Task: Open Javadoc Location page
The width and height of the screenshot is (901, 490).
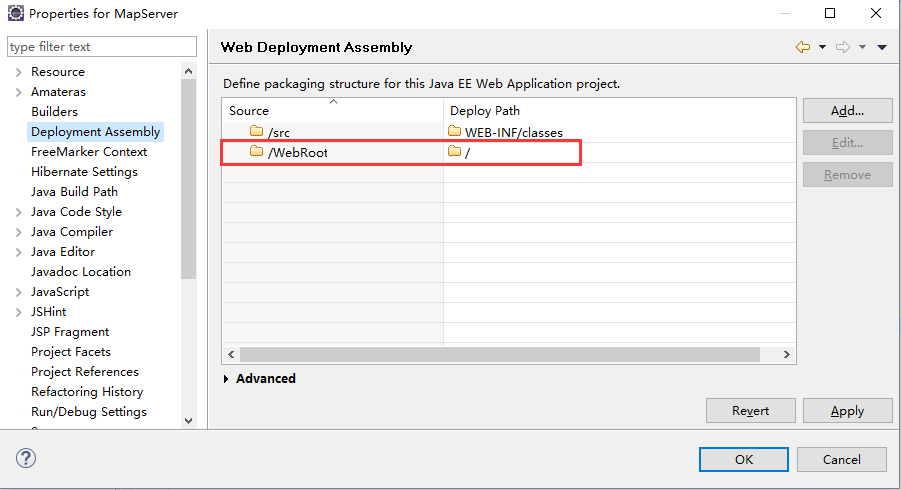Action: click(x=81, y=272)
